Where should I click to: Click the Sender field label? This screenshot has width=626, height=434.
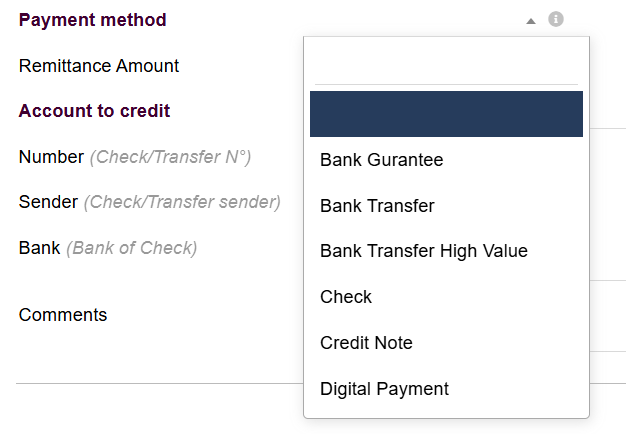[48, 202]
